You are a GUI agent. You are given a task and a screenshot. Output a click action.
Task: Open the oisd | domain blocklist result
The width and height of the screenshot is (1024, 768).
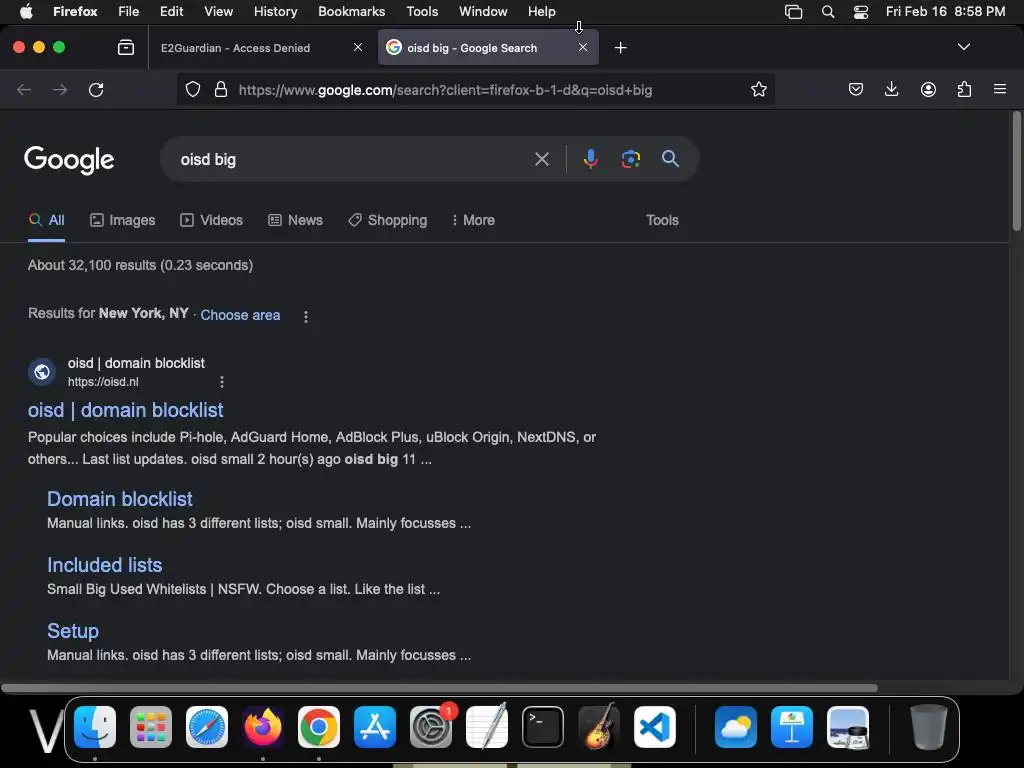(125, 410)
